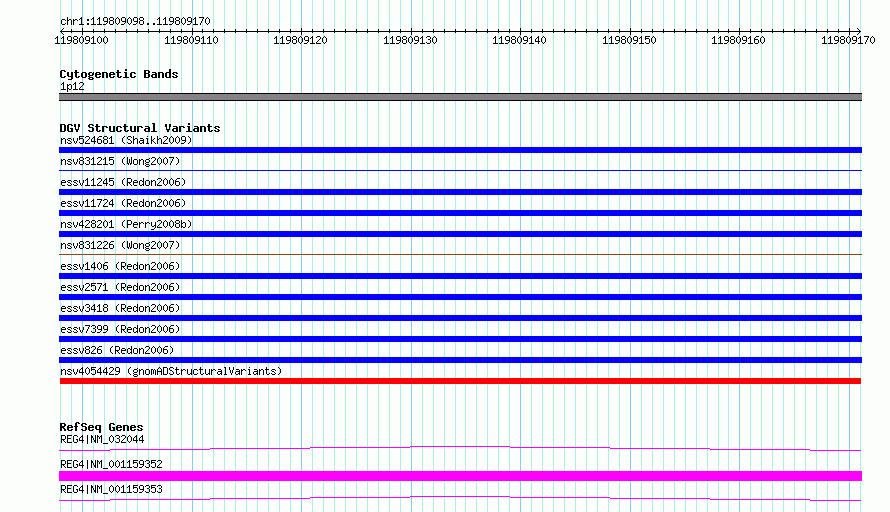Image resolution: width=890 pixels, height=512 pixels.
Task: Click ruler position 119809110
Action: (x=191, y=40)
